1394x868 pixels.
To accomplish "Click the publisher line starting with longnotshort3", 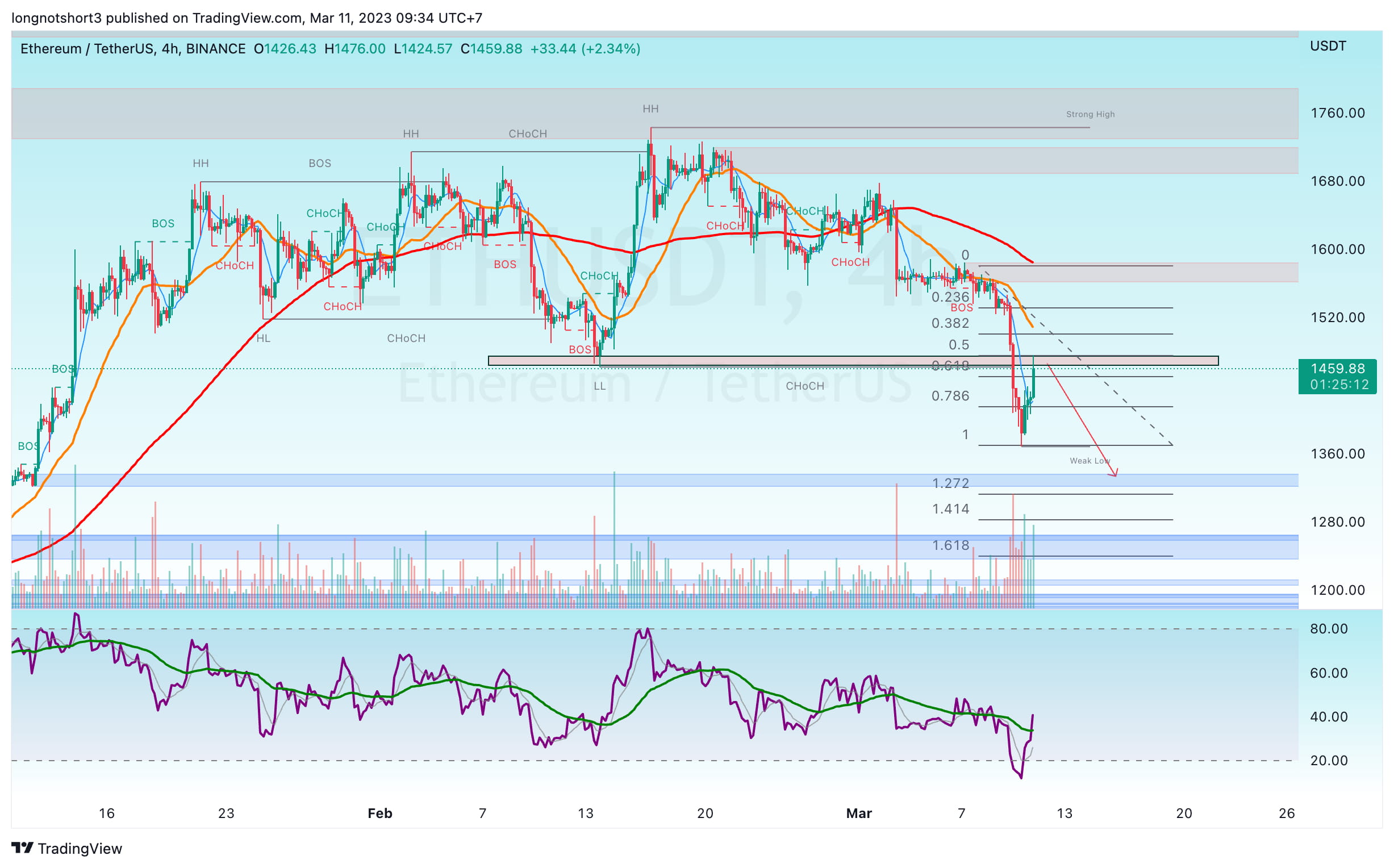I will coord(247,18).
